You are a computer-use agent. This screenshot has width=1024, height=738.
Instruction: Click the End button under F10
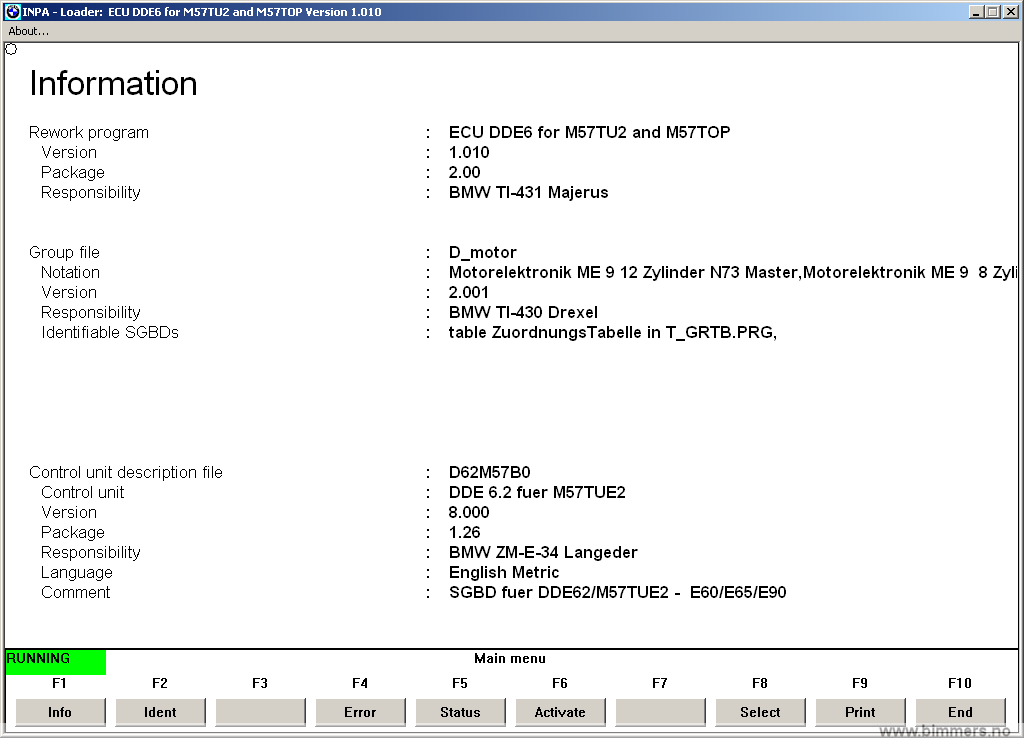(x=960, y=712)
